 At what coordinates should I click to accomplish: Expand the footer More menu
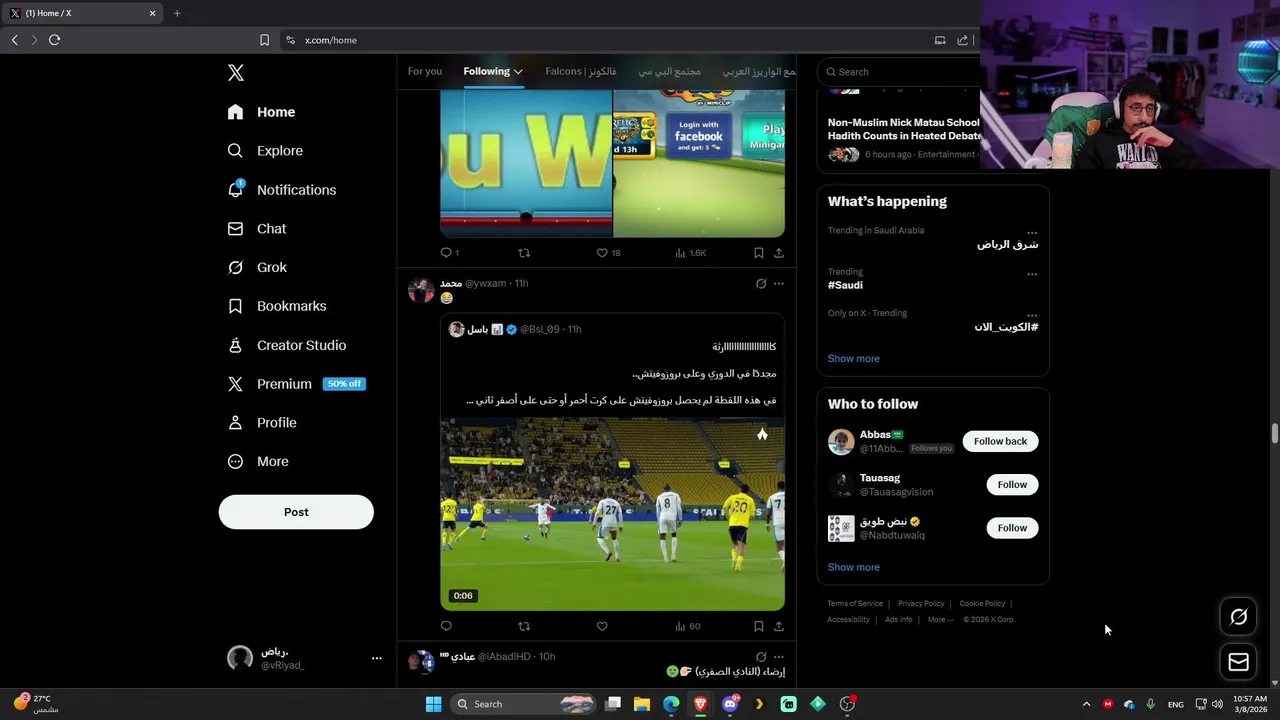pyautogui.click(x=940, y=620)
